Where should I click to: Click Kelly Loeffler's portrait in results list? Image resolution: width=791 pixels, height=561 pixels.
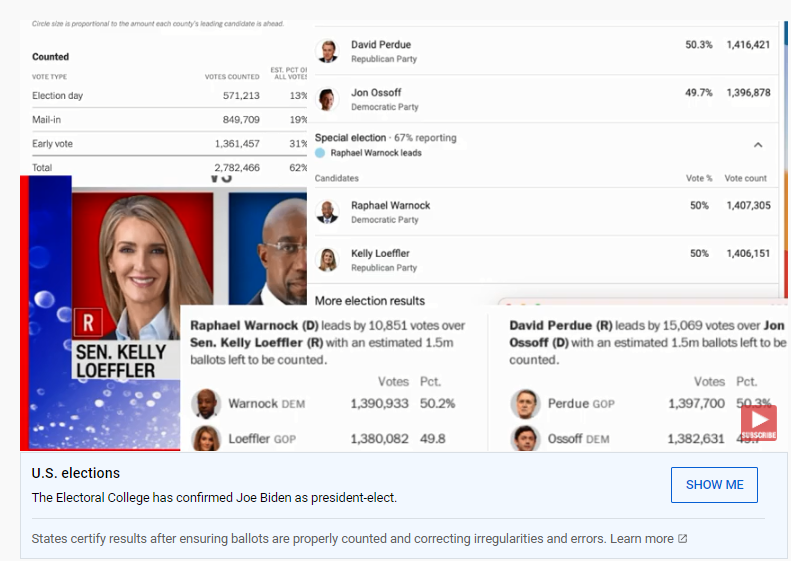[x=327, y=260]
